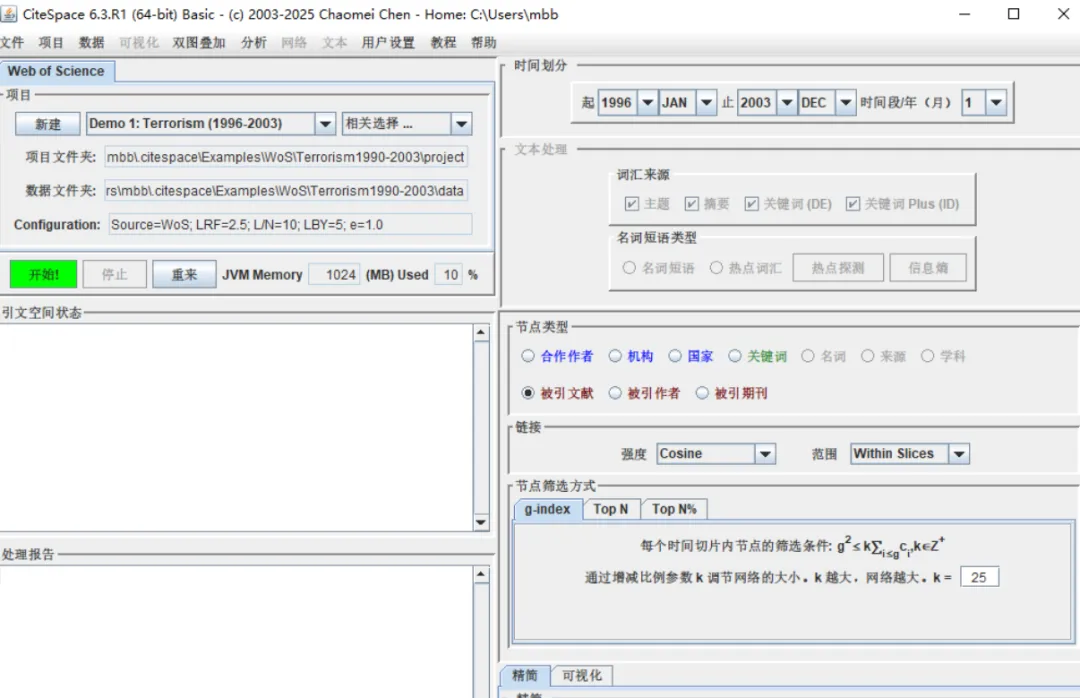
Task: Switch to the 精简 tab
Action: click(525, 675)
